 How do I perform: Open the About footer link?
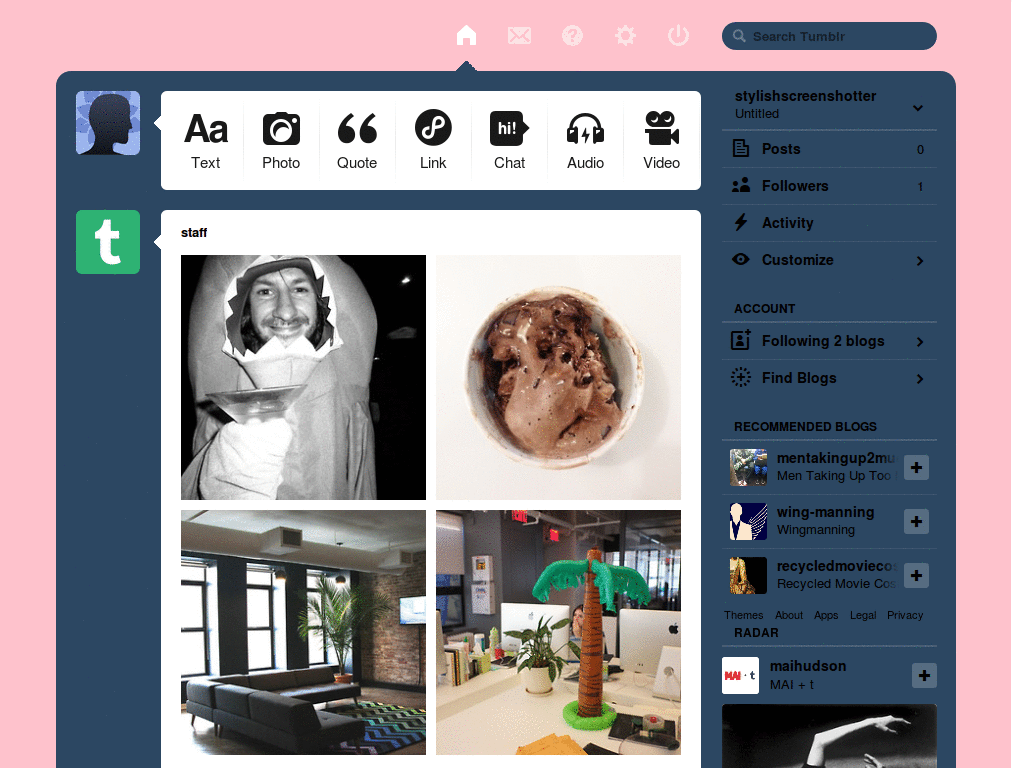789,615
